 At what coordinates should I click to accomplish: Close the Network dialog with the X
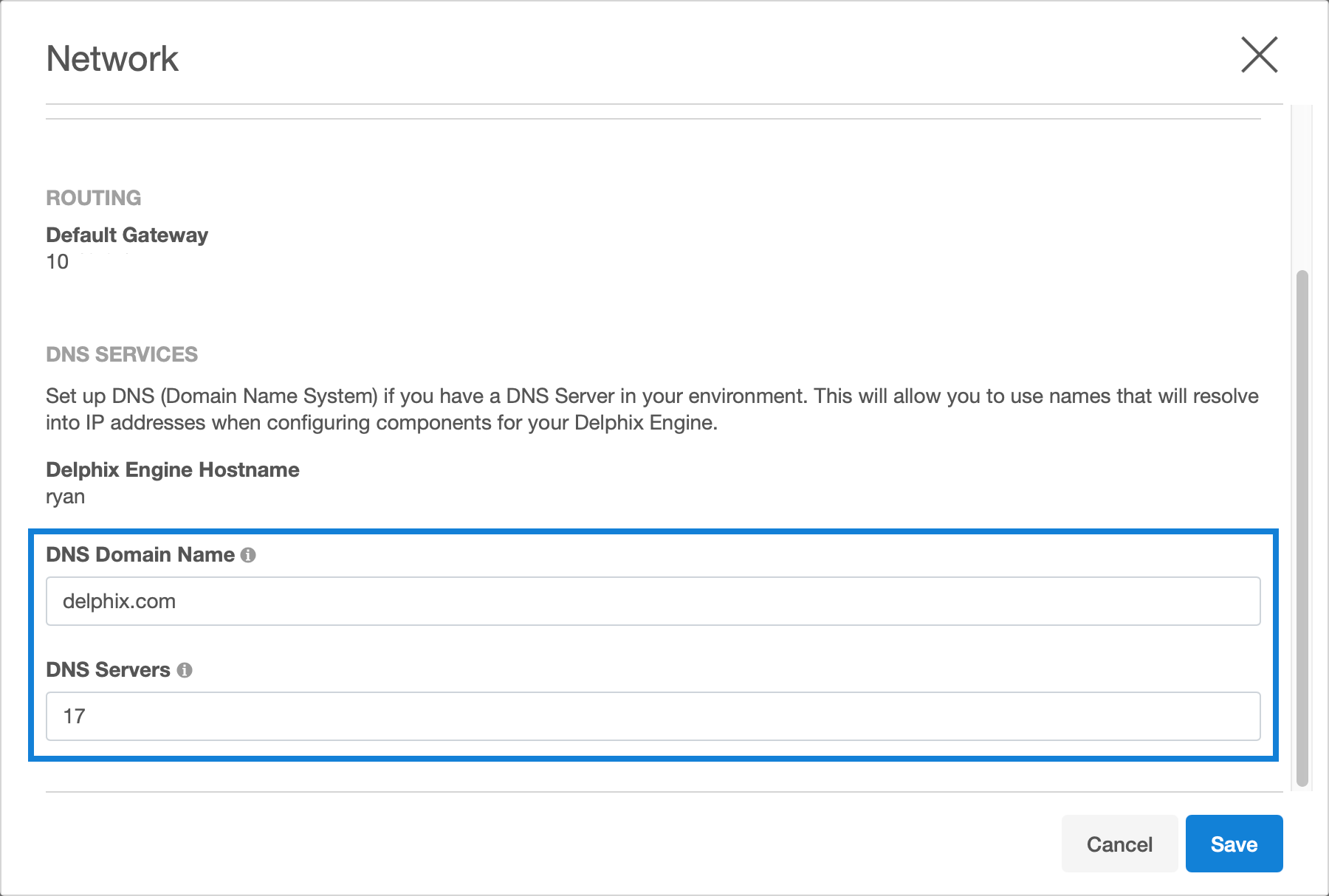(1259, 55)
